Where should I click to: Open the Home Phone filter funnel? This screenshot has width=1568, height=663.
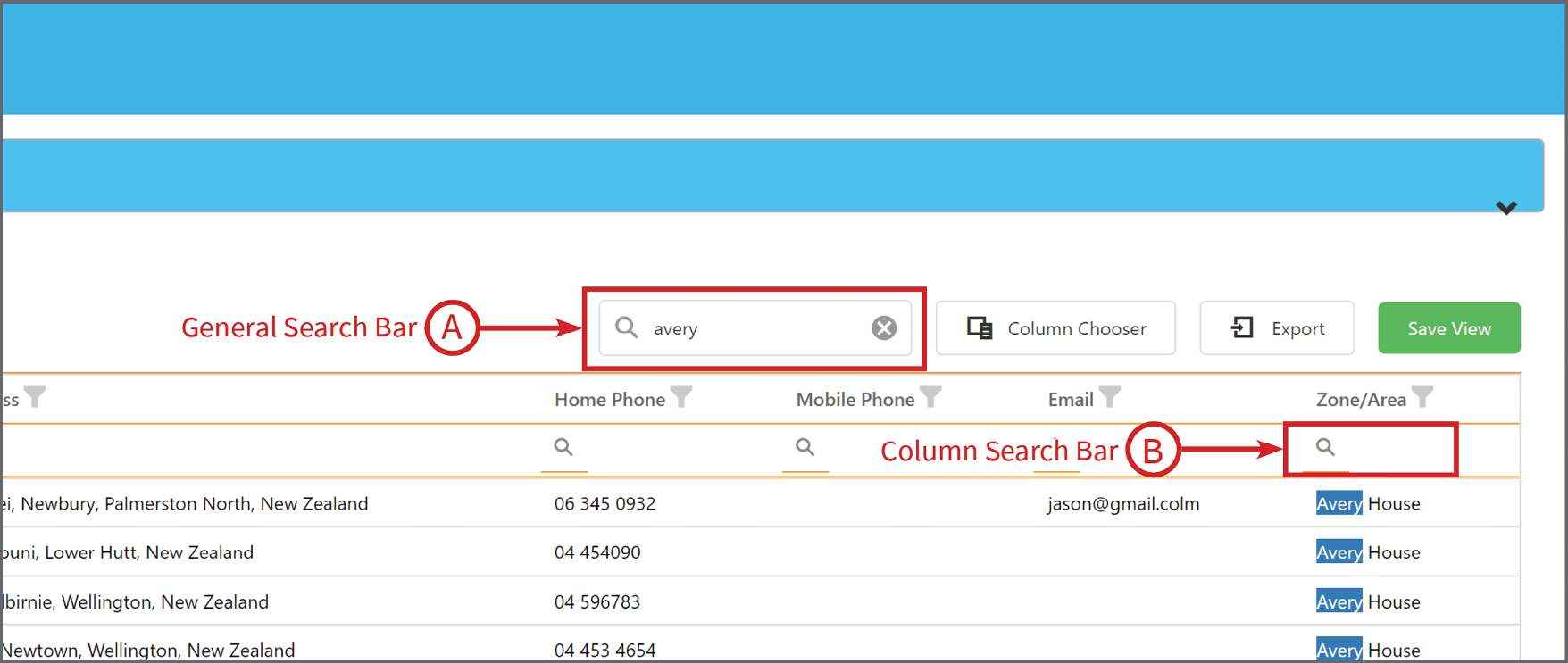point(681,396)
